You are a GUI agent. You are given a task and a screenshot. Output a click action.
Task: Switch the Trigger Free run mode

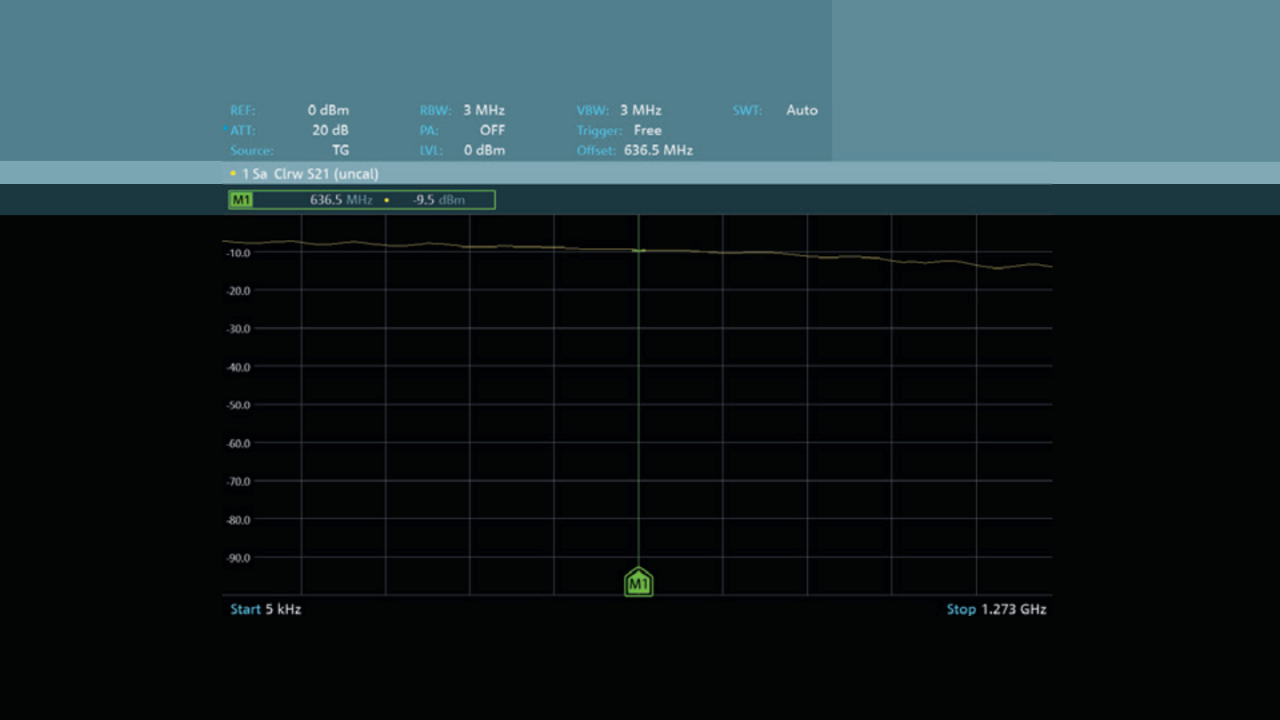(646, 130)
